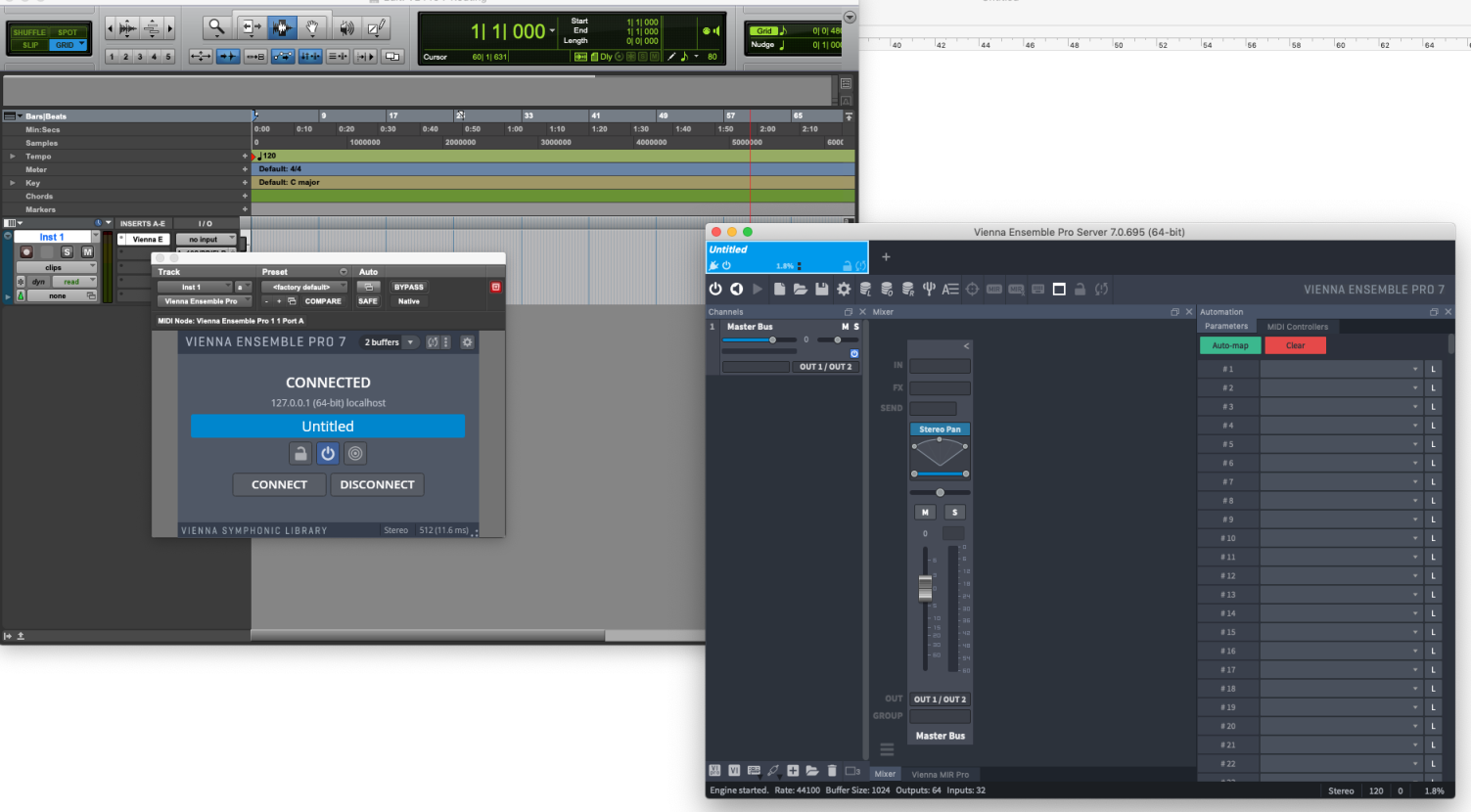Screen dimensions: 1471x812
Task: Open the no input I/O dropdown
Action: click(x=207, y=239)
